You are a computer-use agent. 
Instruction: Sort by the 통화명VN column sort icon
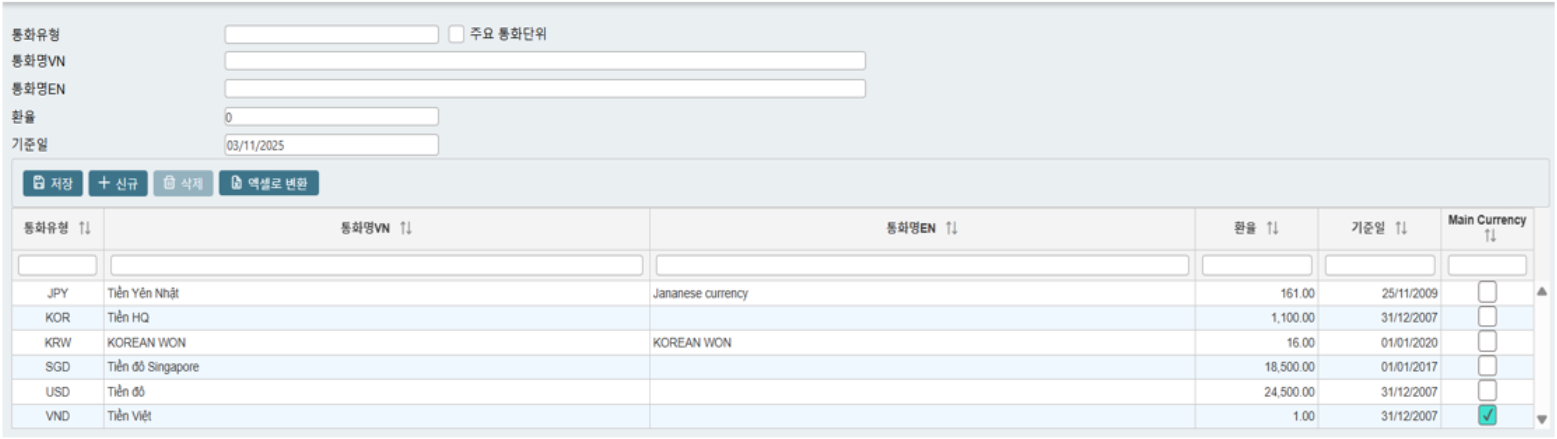pos(405,228)
